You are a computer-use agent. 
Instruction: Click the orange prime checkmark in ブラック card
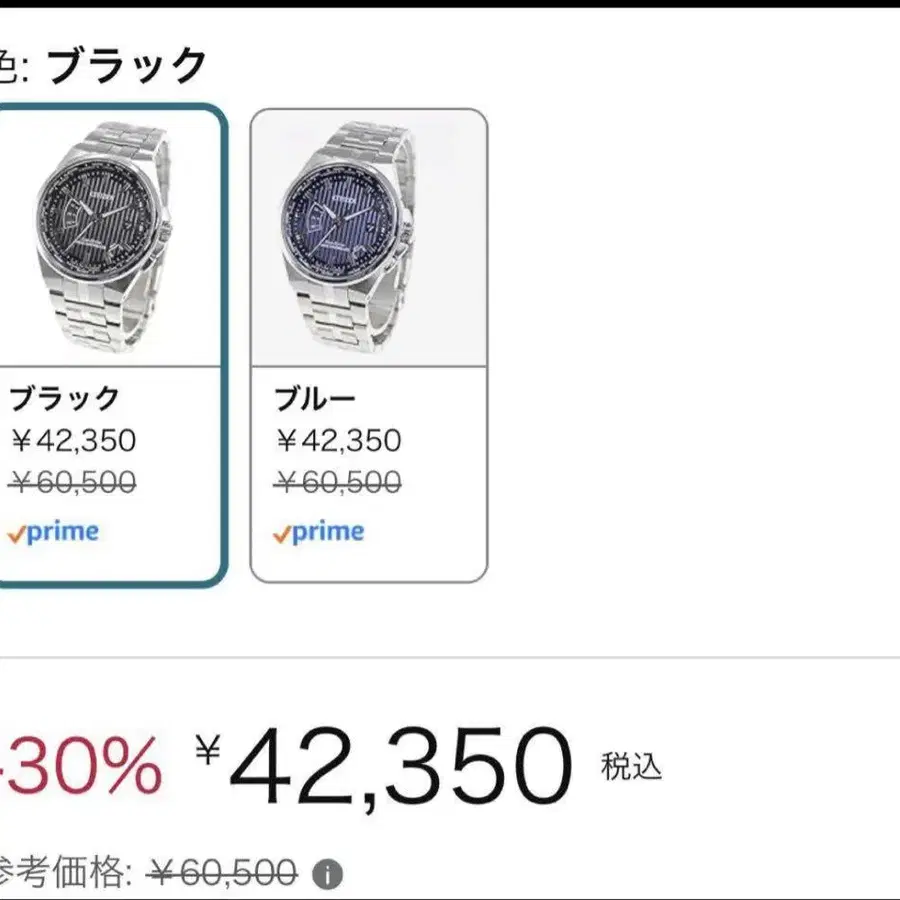(15, 534)
